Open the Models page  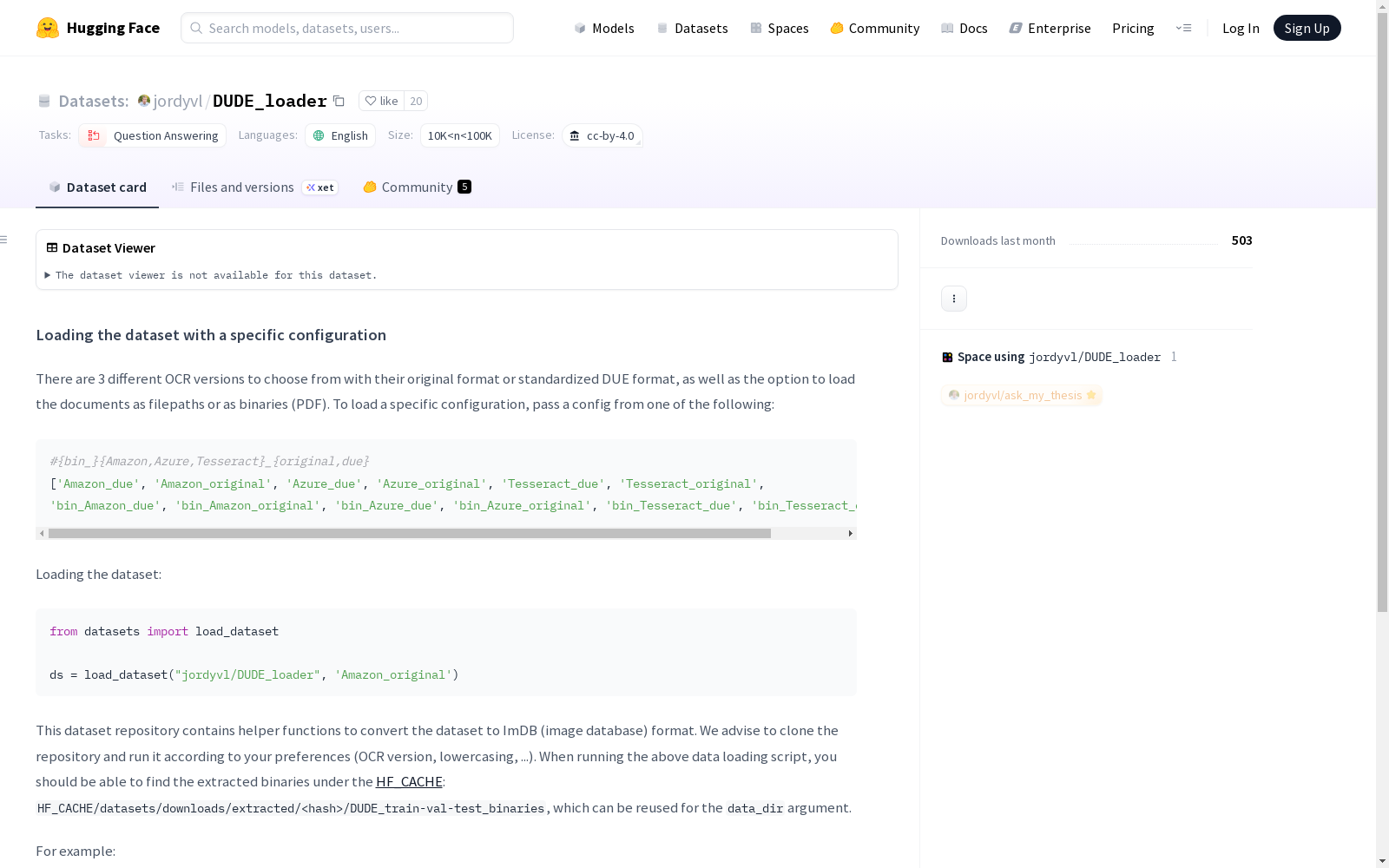pyautogui.click(x=604, y=28)
